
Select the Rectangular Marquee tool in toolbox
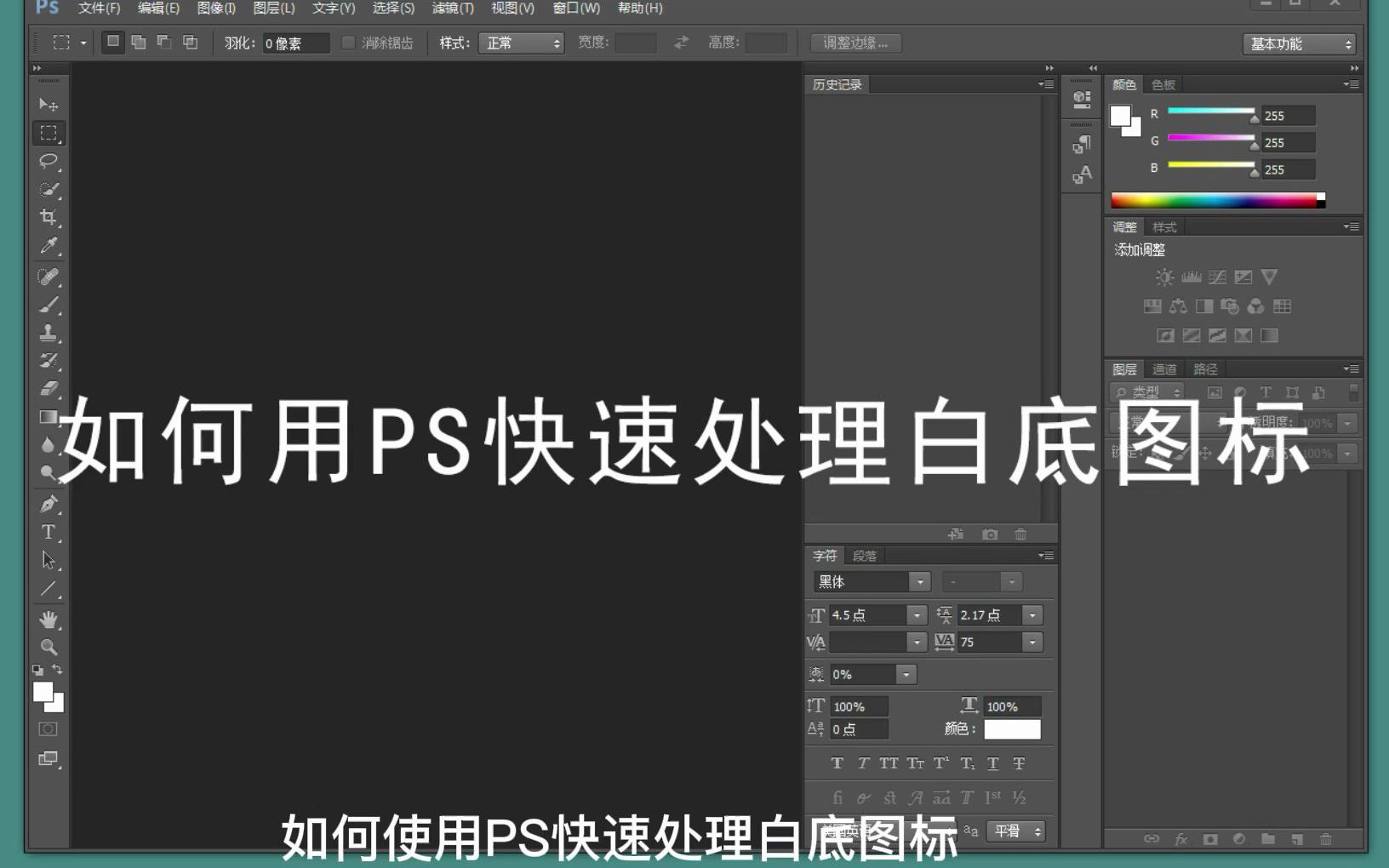tap(49, 133)
